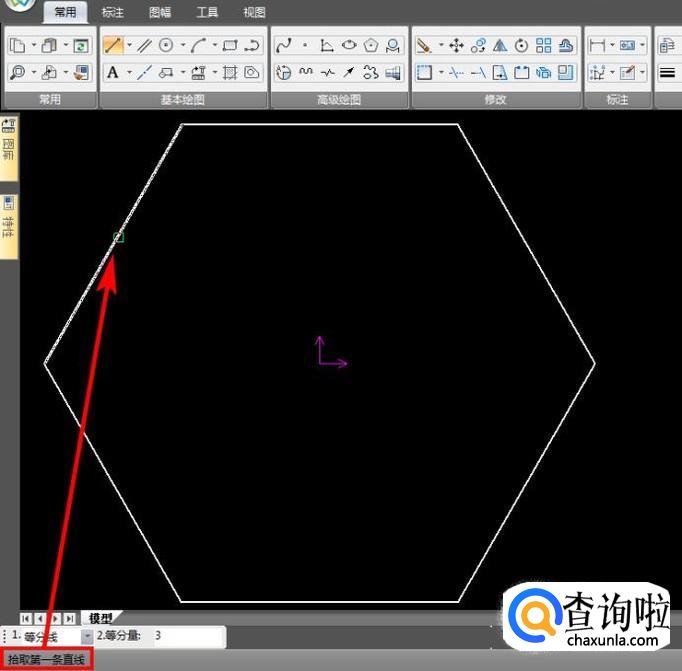Click the Array grid tool
Screen dimensions: 682x671
544,45
